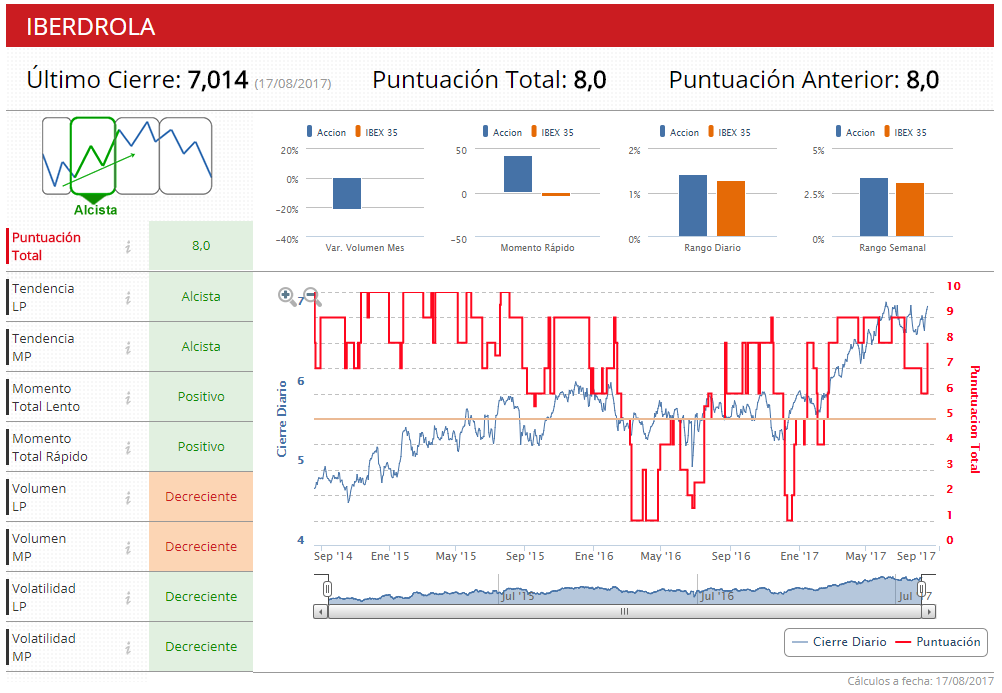Click the navigator scrollbar left arrow
Viewport: 1002px width, 693px height.
[320, 612]
